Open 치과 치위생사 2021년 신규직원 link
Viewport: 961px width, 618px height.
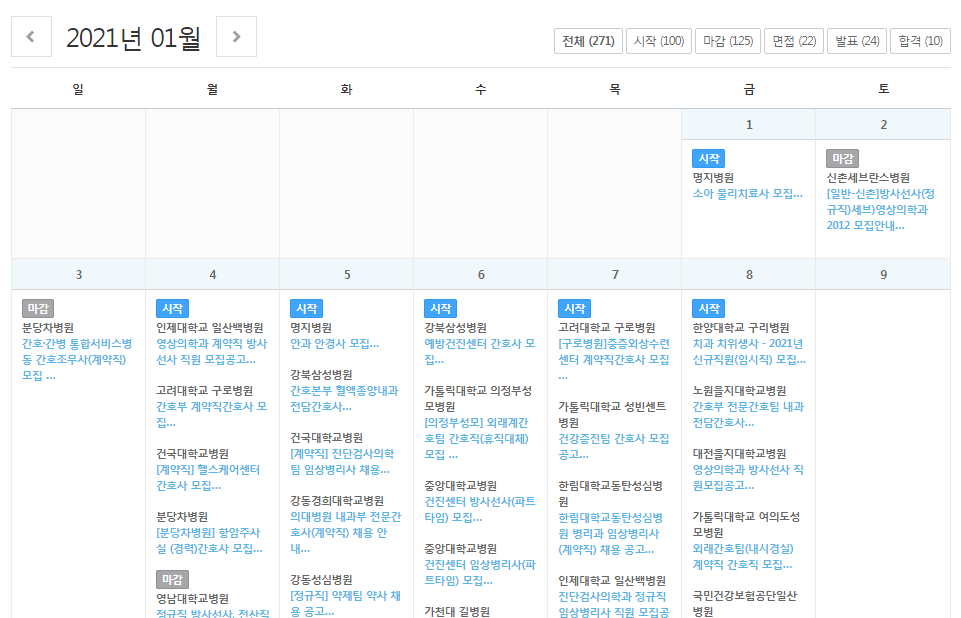749,352
